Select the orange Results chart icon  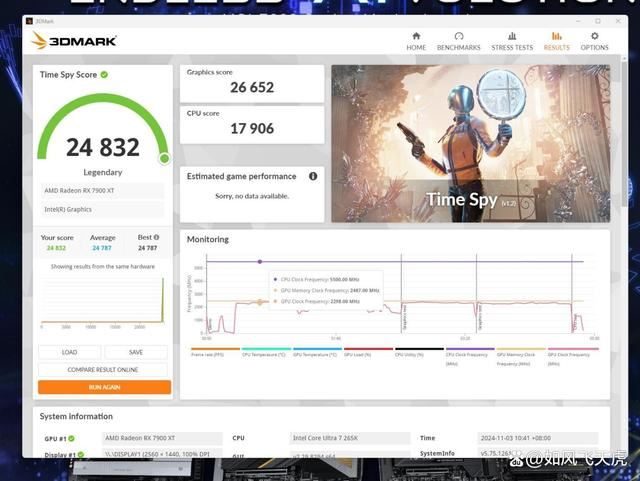click(x=556, y=36)
